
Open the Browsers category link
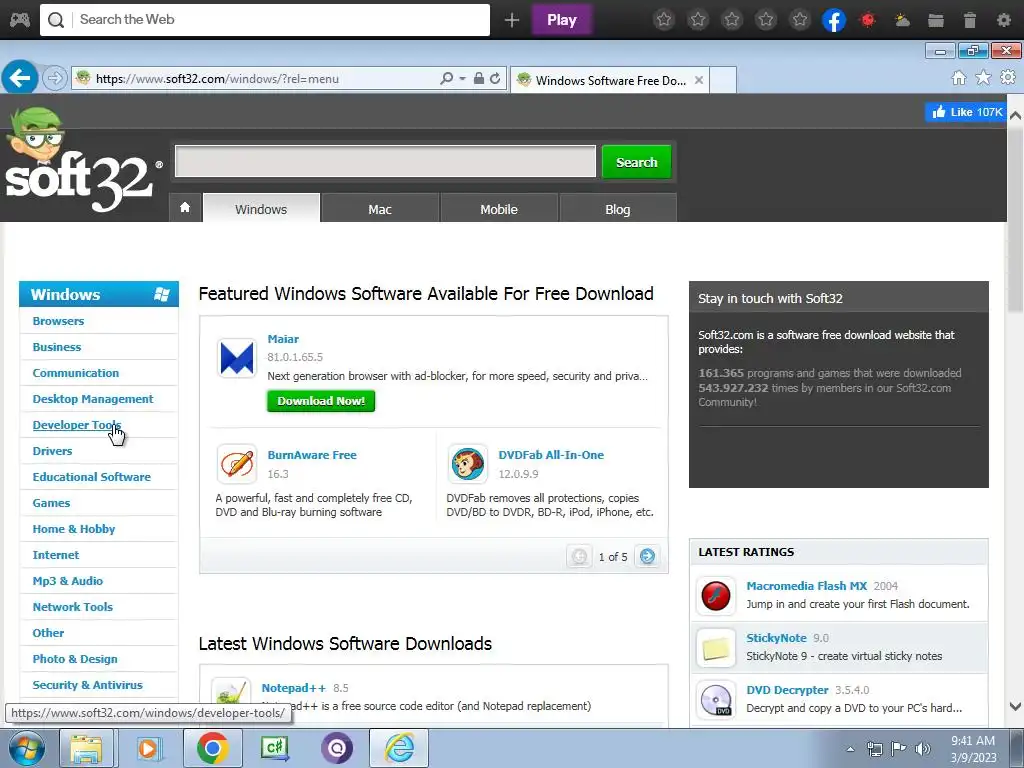pyautogui.click(x=58, y=321)
